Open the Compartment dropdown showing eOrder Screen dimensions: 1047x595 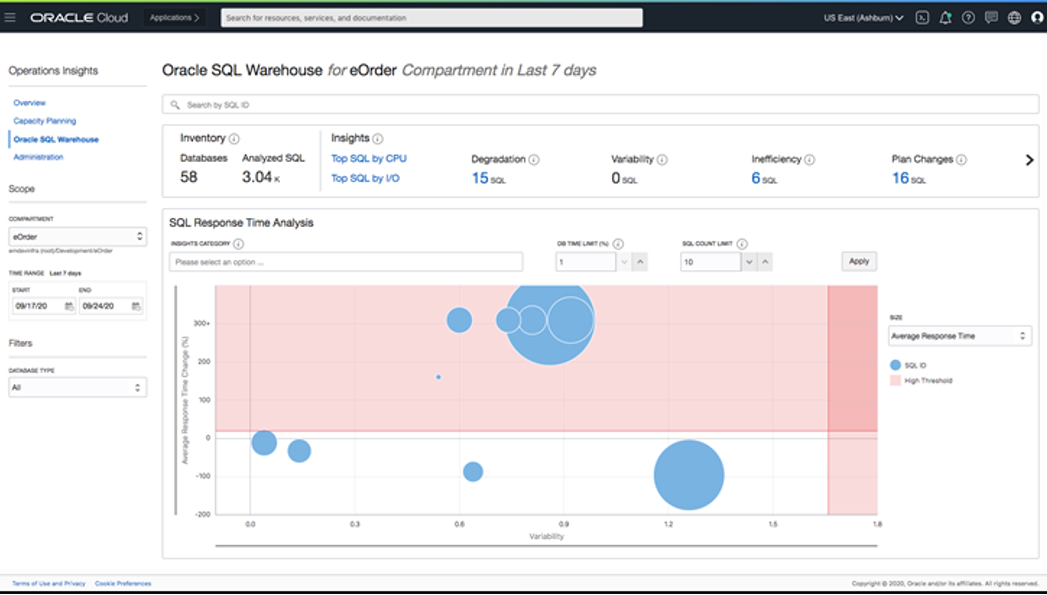77,235
